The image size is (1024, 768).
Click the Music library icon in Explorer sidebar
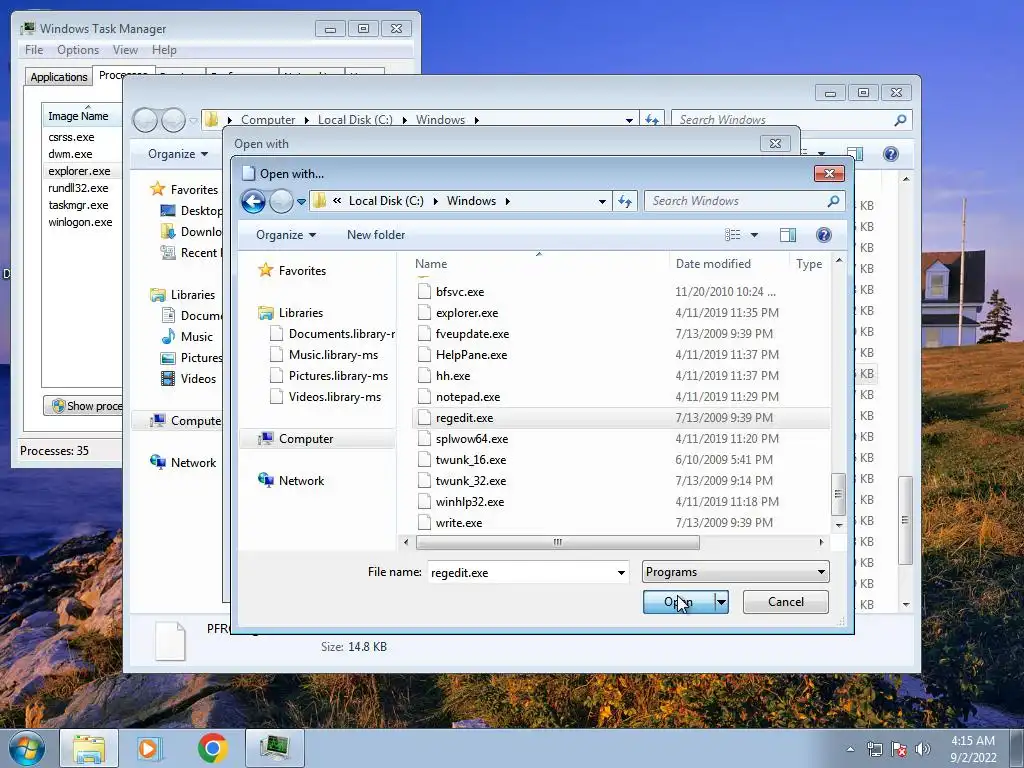tap(168, 336)
